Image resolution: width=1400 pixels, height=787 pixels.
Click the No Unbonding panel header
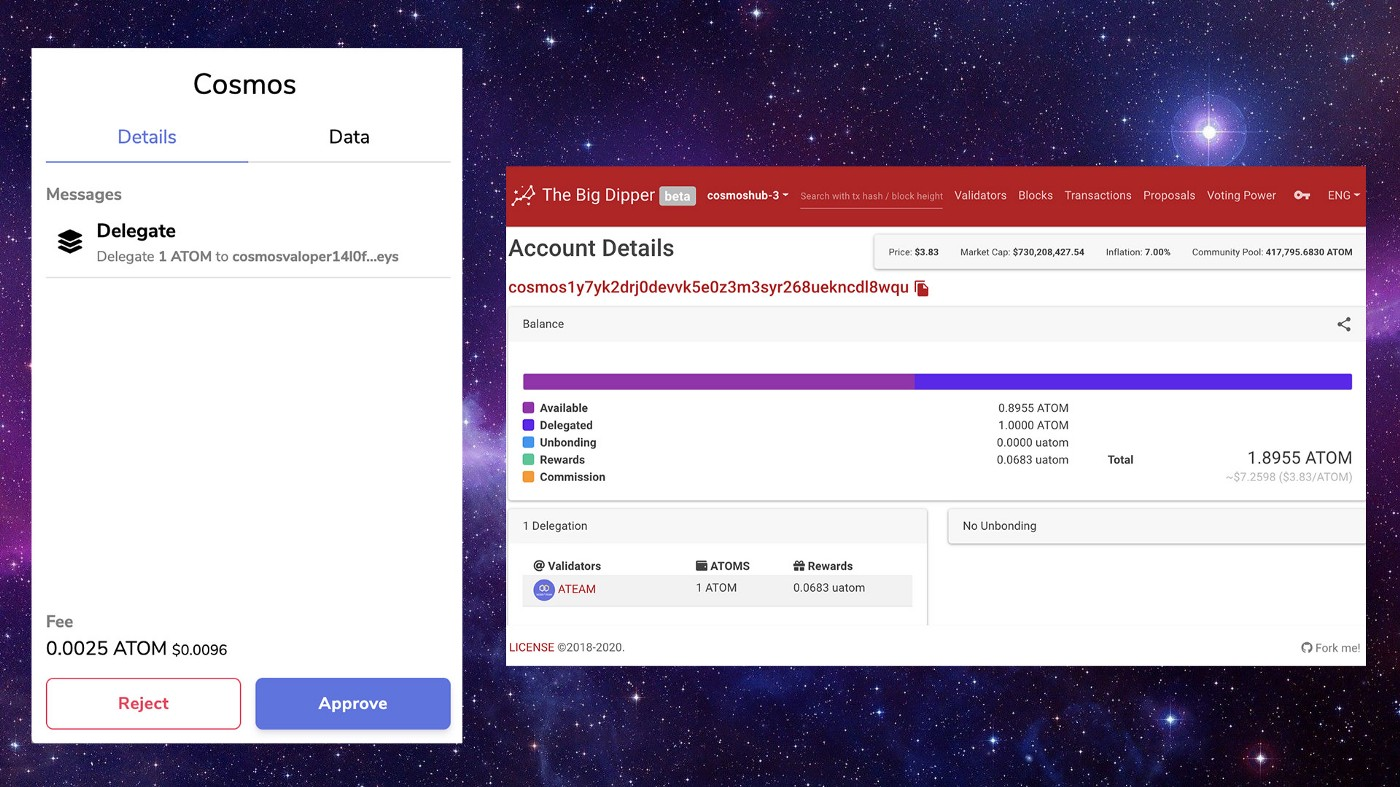(x=1156, y=526)
